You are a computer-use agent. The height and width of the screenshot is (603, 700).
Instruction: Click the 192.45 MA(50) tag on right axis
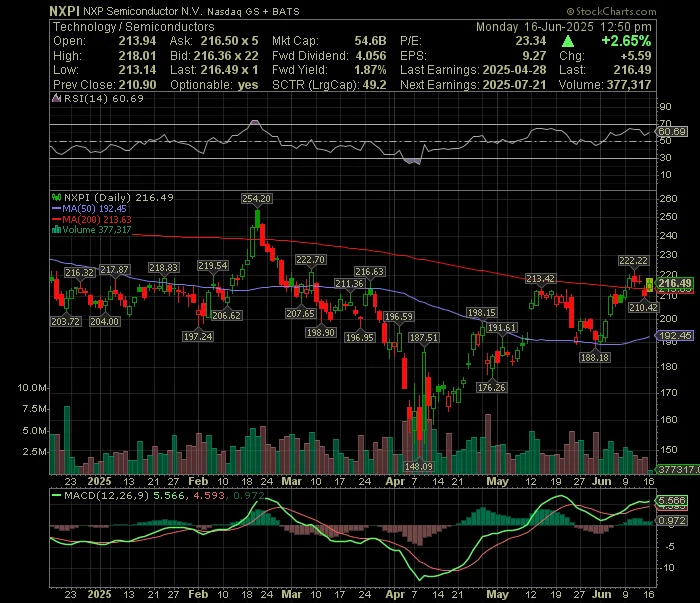pyautogui.click(x=675, y=336)
